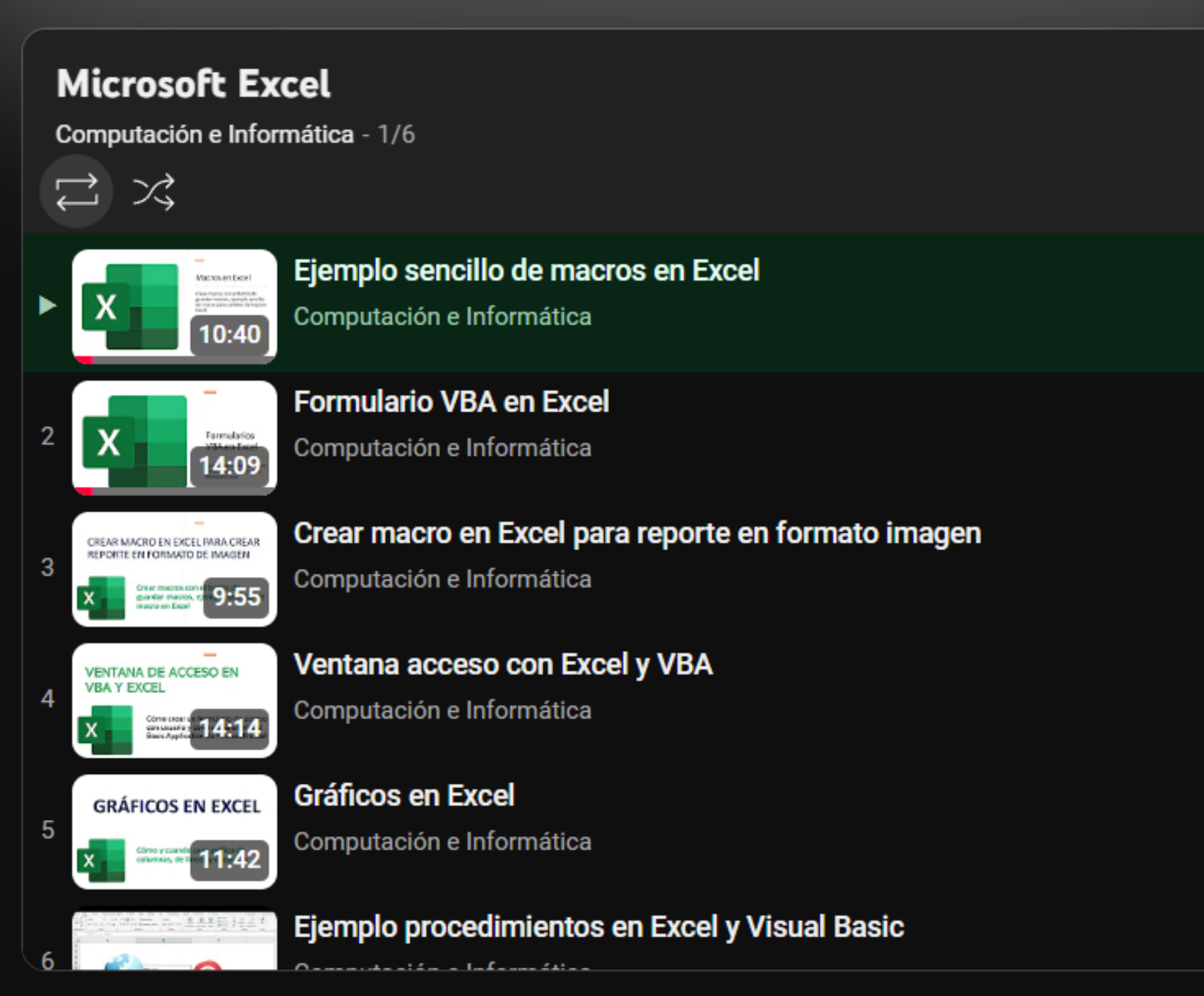Screen dimensions: 1204x996
Task: Click the now-playing triangle indicator
Action: click(47, 305)
